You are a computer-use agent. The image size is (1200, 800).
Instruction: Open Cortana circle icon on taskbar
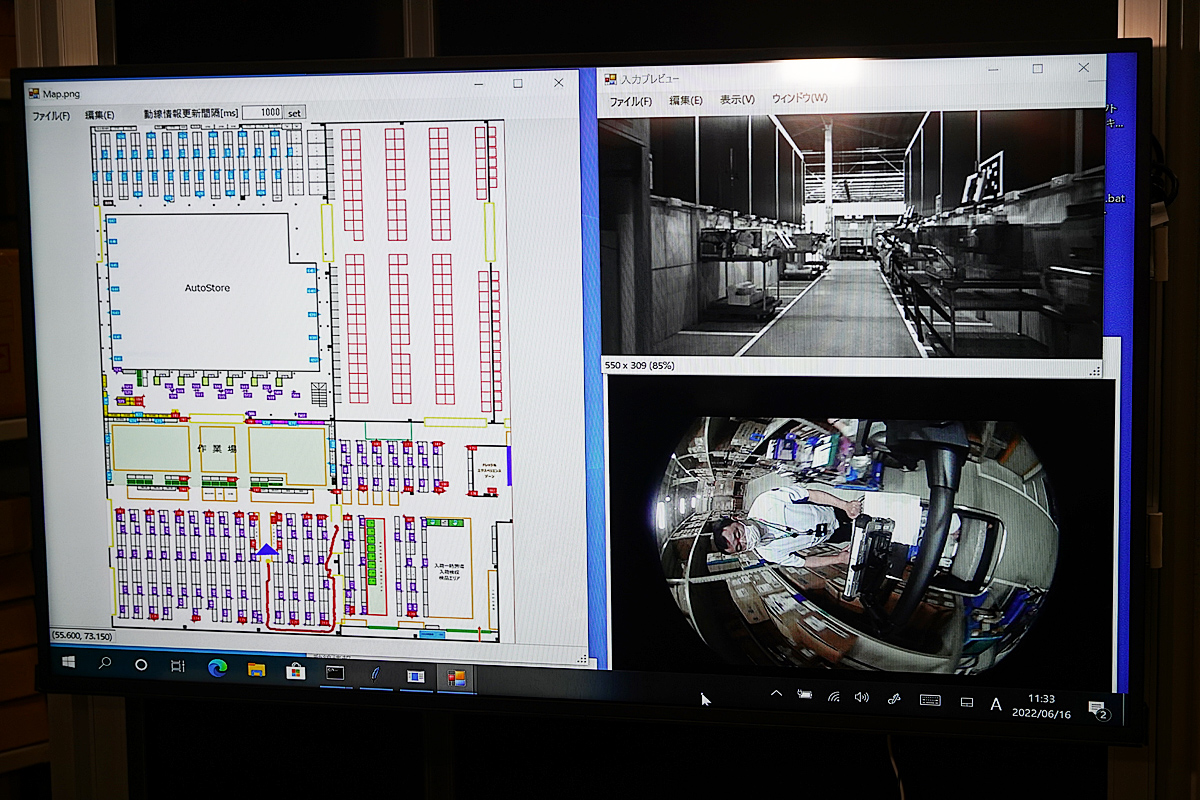[141, 664]
